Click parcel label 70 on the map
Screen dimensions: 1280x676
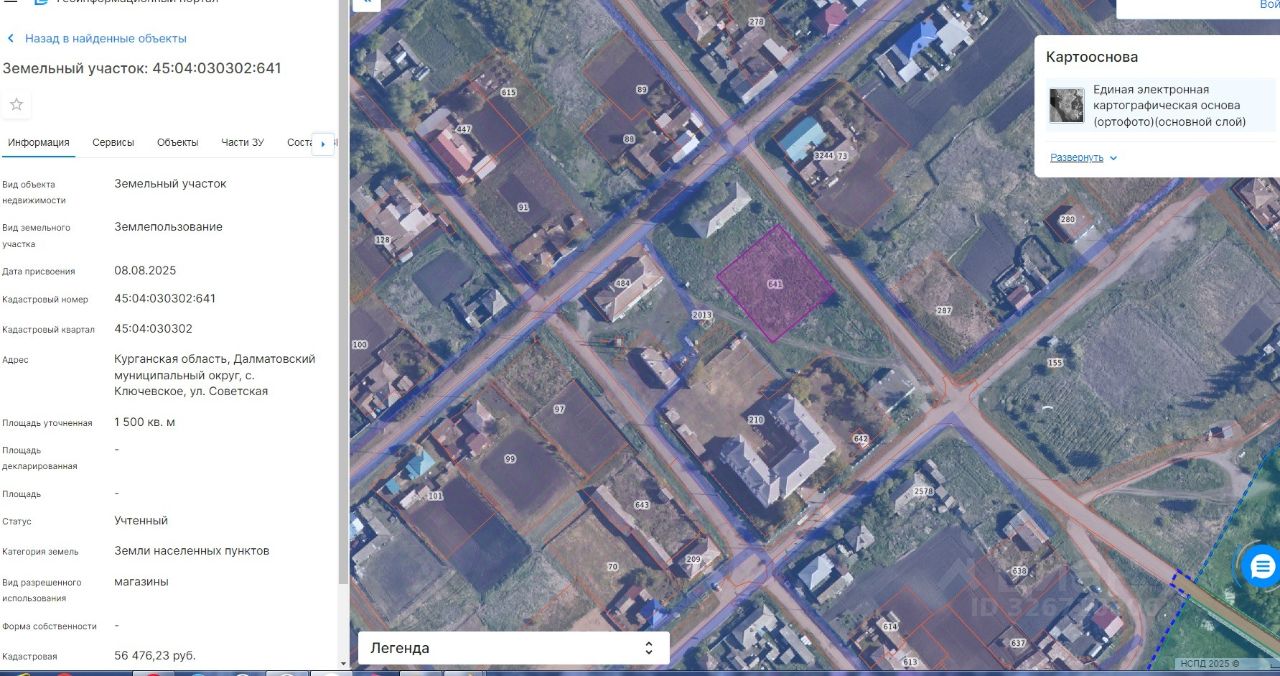pyautogui.click(x=613, y=567)
